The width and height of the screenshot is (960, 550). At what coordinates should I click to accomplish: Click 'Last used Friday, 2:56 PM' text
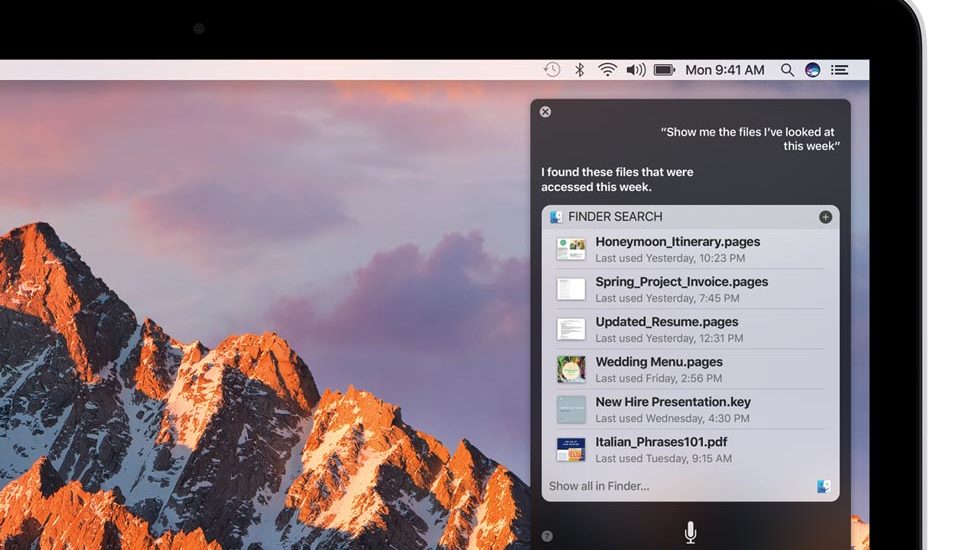pos(659,379)
